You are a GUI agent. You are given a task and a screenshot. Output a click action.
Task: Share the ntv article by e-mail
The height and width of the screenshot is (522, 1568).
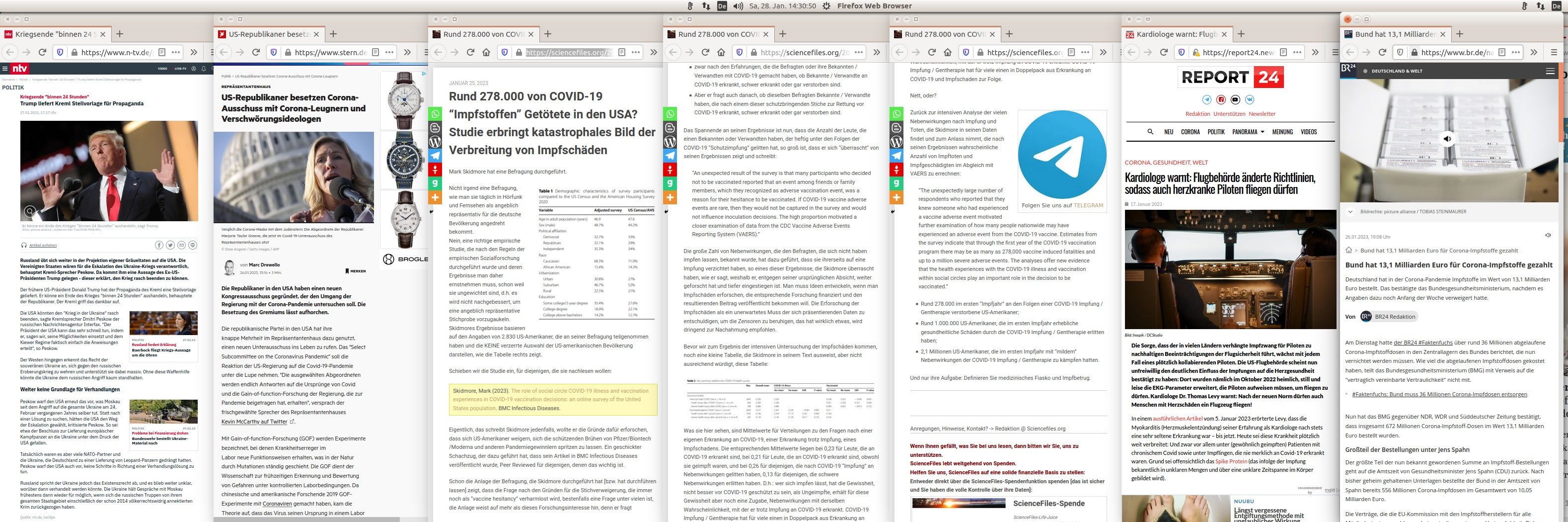coord(181,245)
